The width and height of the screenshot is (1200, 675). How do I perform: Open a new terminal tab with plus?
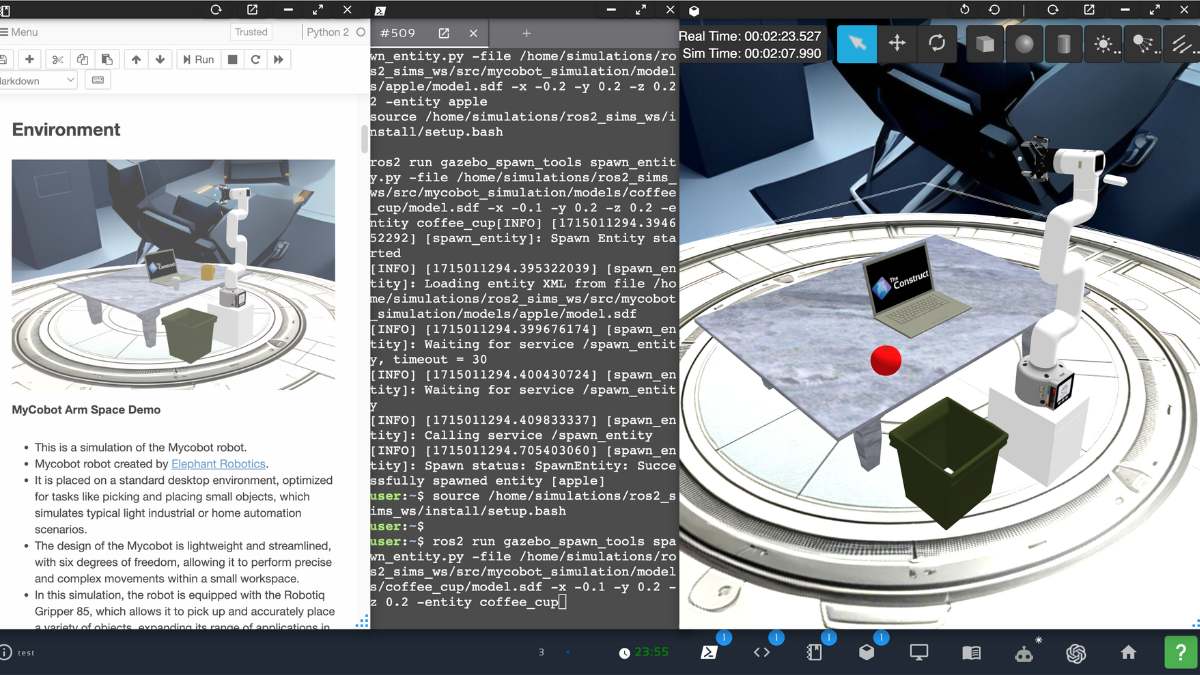(527, 33)
